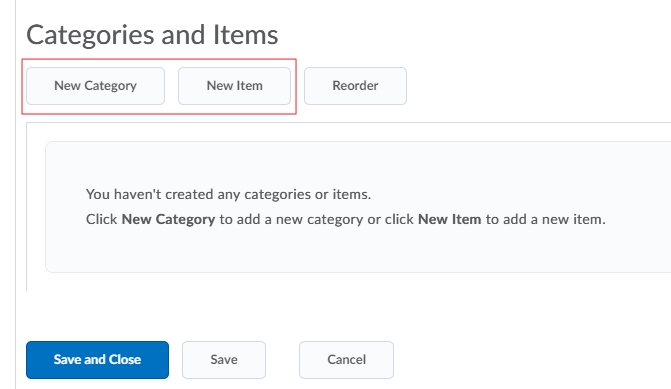This screenshot has width=671, height=389.
Task: Click the empty area below the empty-state message box
Action: [x=342, y=282]
